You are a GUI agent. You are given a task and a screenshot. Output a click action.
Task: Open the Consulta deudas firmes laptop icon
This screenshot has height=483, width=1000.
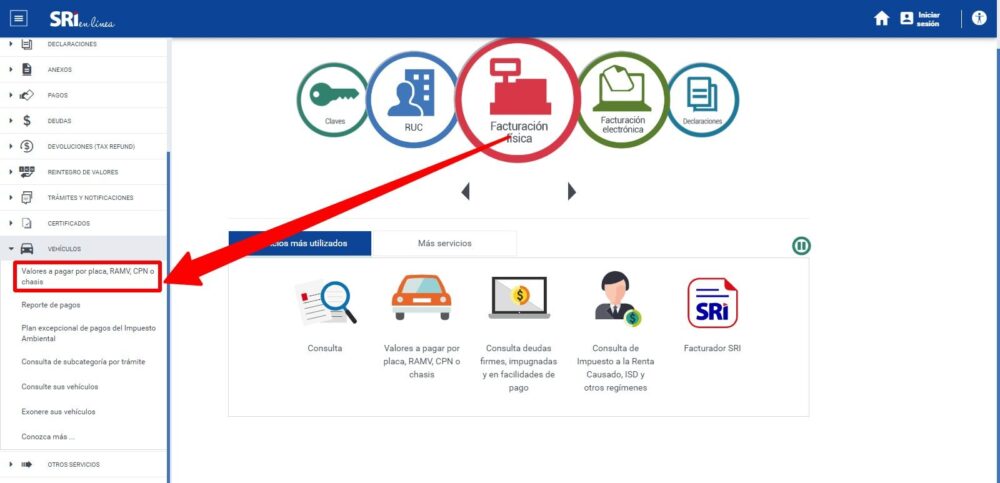(519, 297)
